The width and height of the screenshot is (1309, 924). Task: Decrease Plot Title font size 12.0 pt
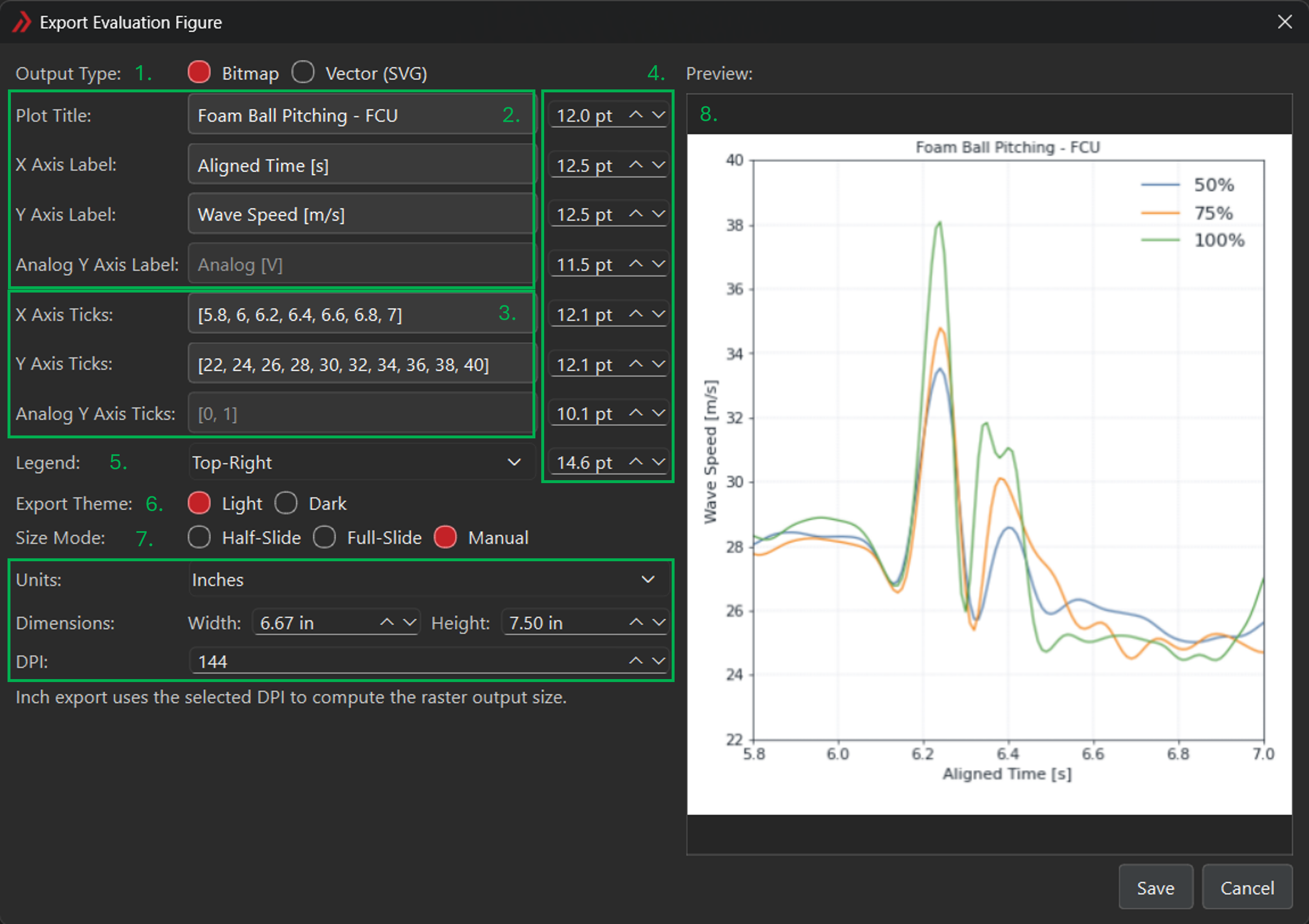coord(659,115)
